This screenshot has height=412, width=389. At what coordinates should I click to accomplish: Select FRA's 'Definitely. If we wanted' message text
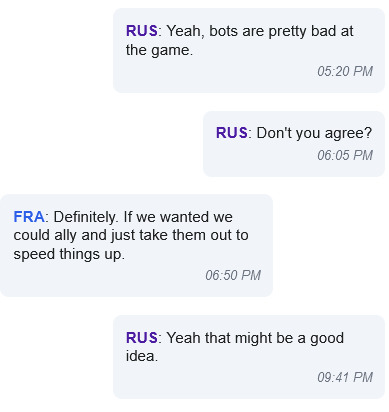coord(131,235)
